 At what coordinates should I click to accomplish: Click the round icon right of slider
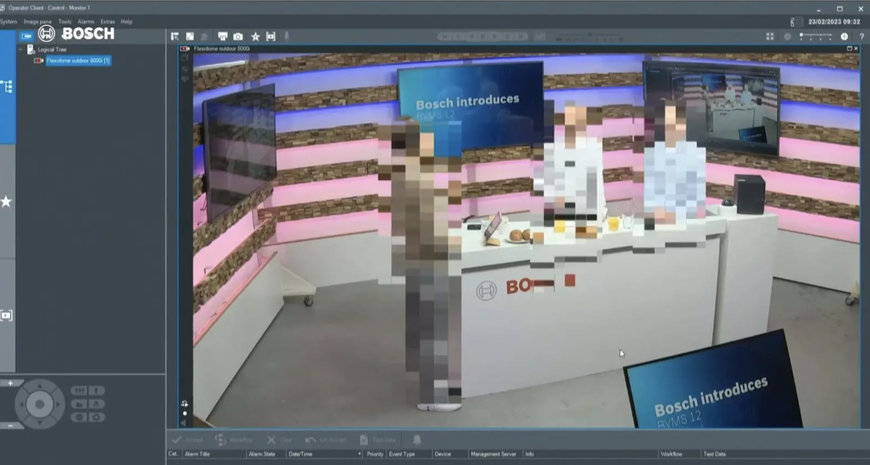844,36
